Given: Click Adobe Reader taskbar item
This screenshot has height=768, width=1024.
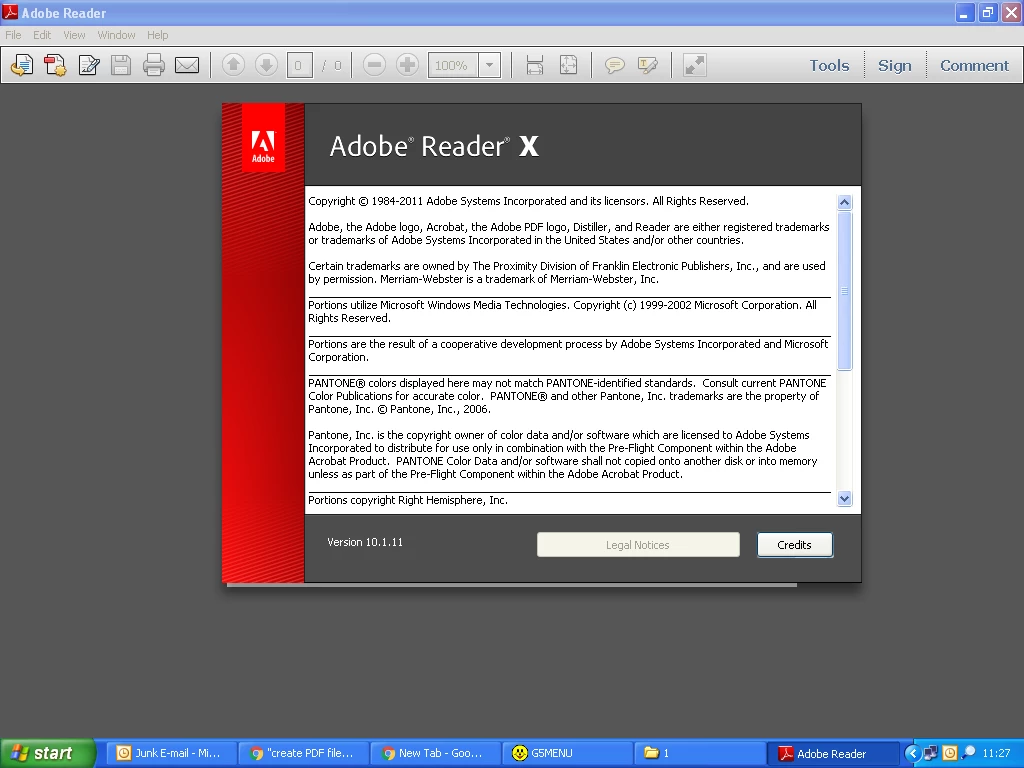Looking at the screenshot, I should coord(831,753).
